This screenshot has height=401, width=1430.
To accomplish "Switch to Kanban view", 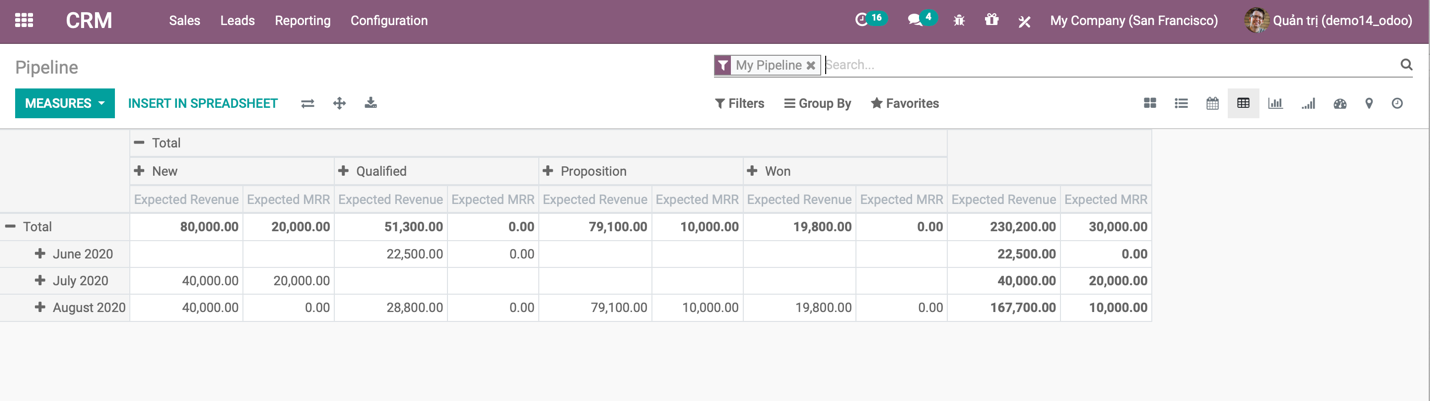I will [x=1150, y=104].
